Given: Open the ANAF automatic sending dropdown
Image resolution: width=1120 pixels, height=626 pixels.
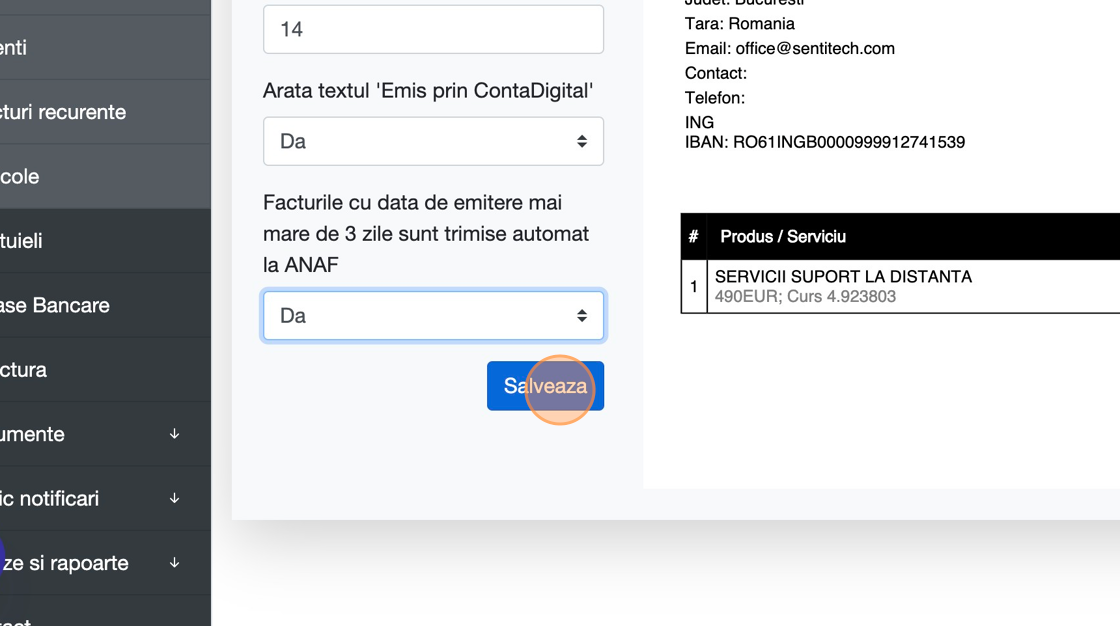Looking at the screenshot, I should click(x=433, y=316).
